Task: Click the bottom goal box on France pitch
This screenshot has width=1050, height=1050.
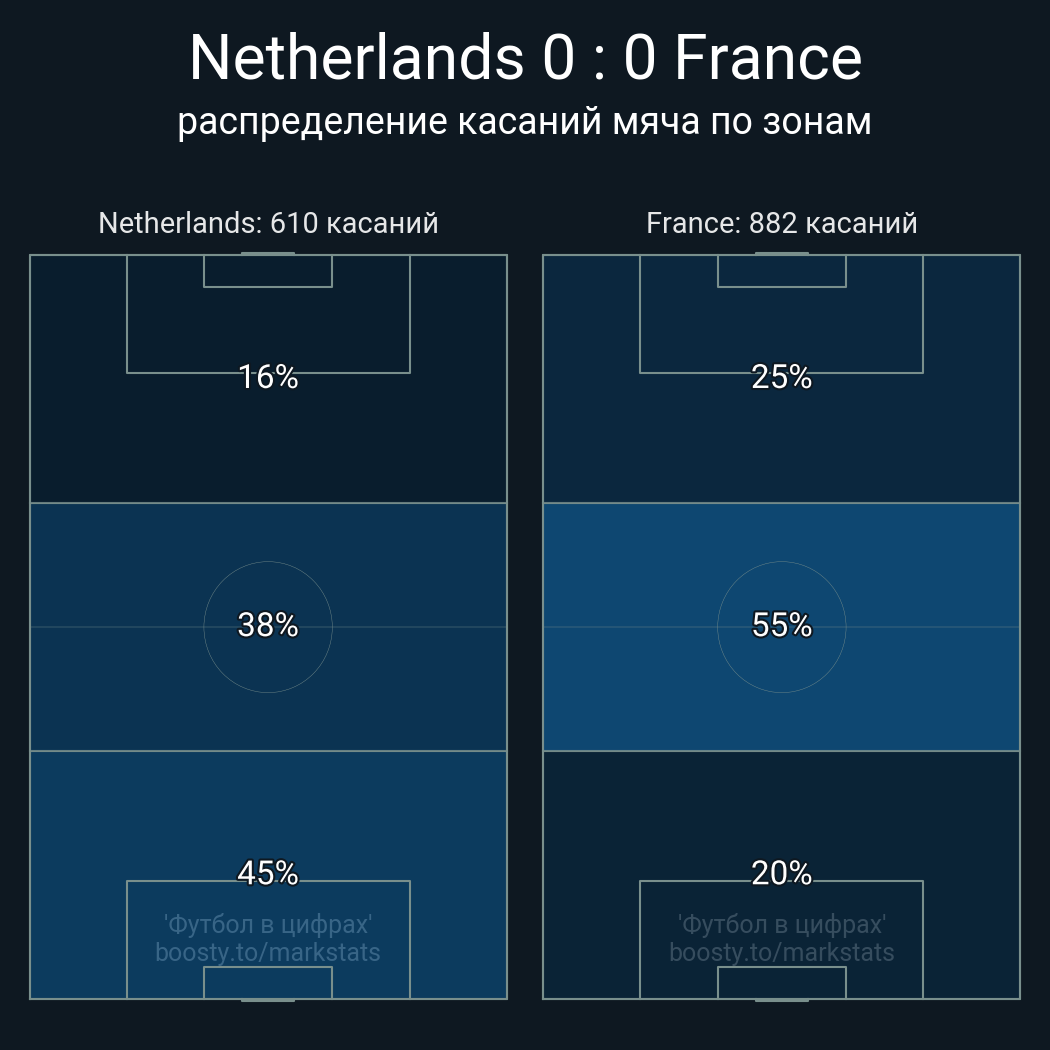Action: (x=781, y=982)
